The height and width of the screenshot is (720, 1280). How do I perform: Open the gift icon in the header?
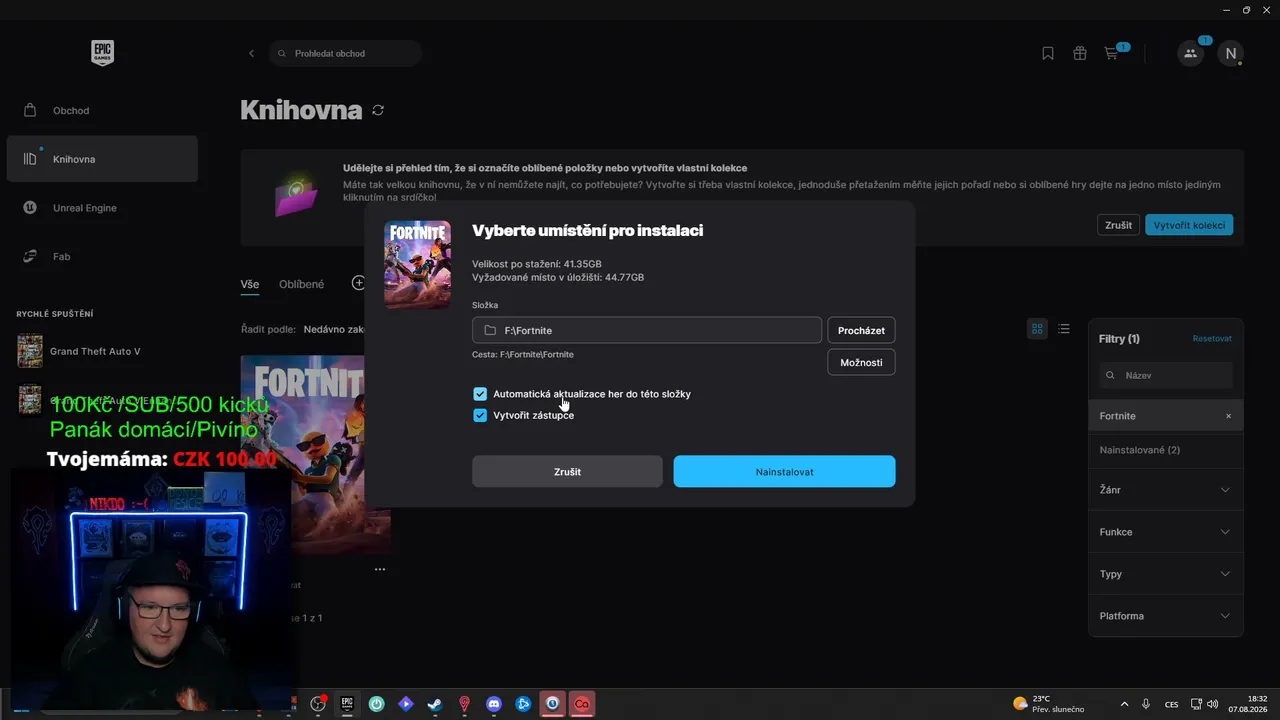pyautogui.click(x=1080, y=53)
